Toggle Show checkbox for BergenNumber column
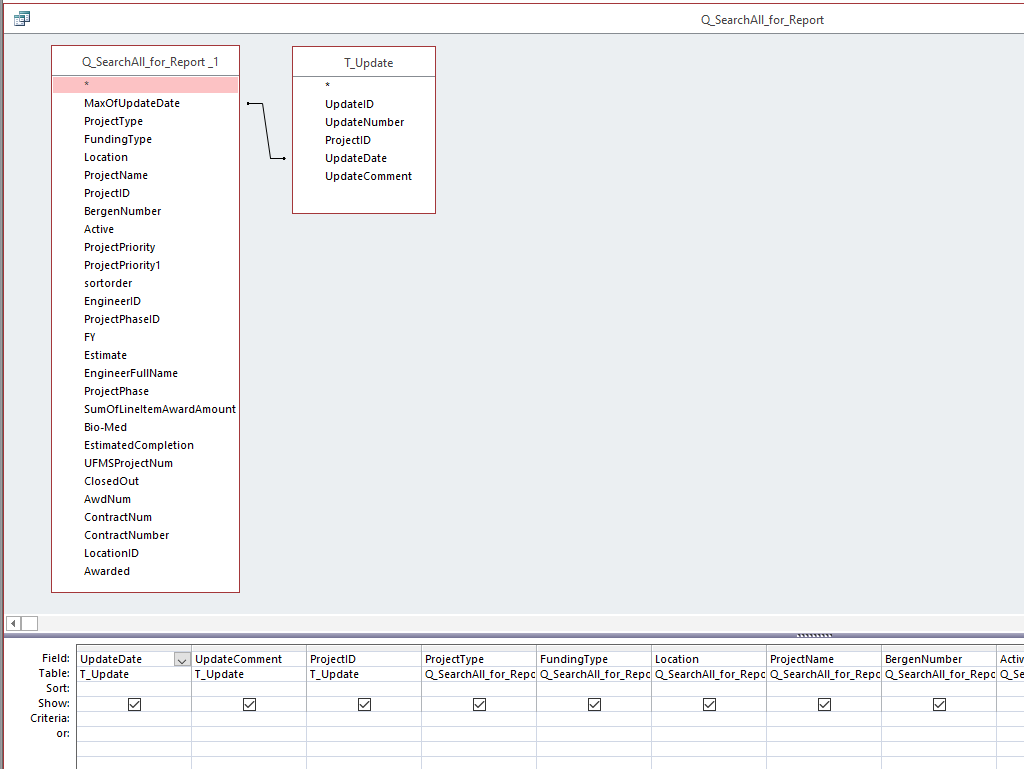Viewport: 1024px width, 769px height. point(939,704)
